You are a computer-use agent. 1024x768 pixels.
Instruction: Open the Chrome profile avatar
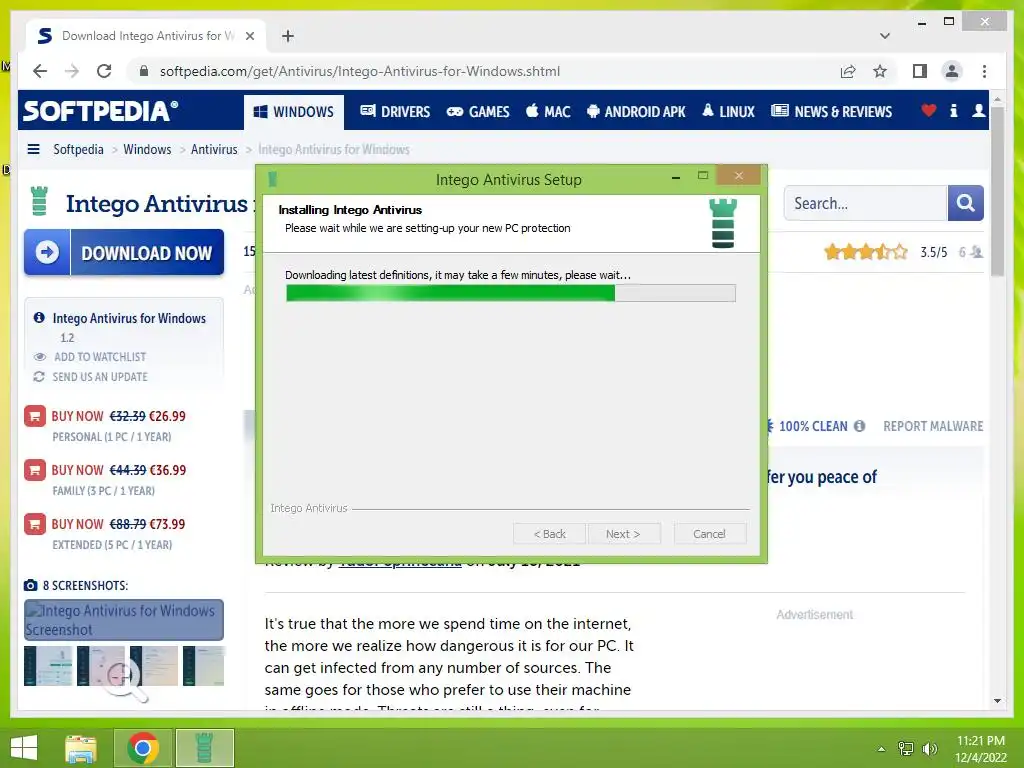(952, 71)
